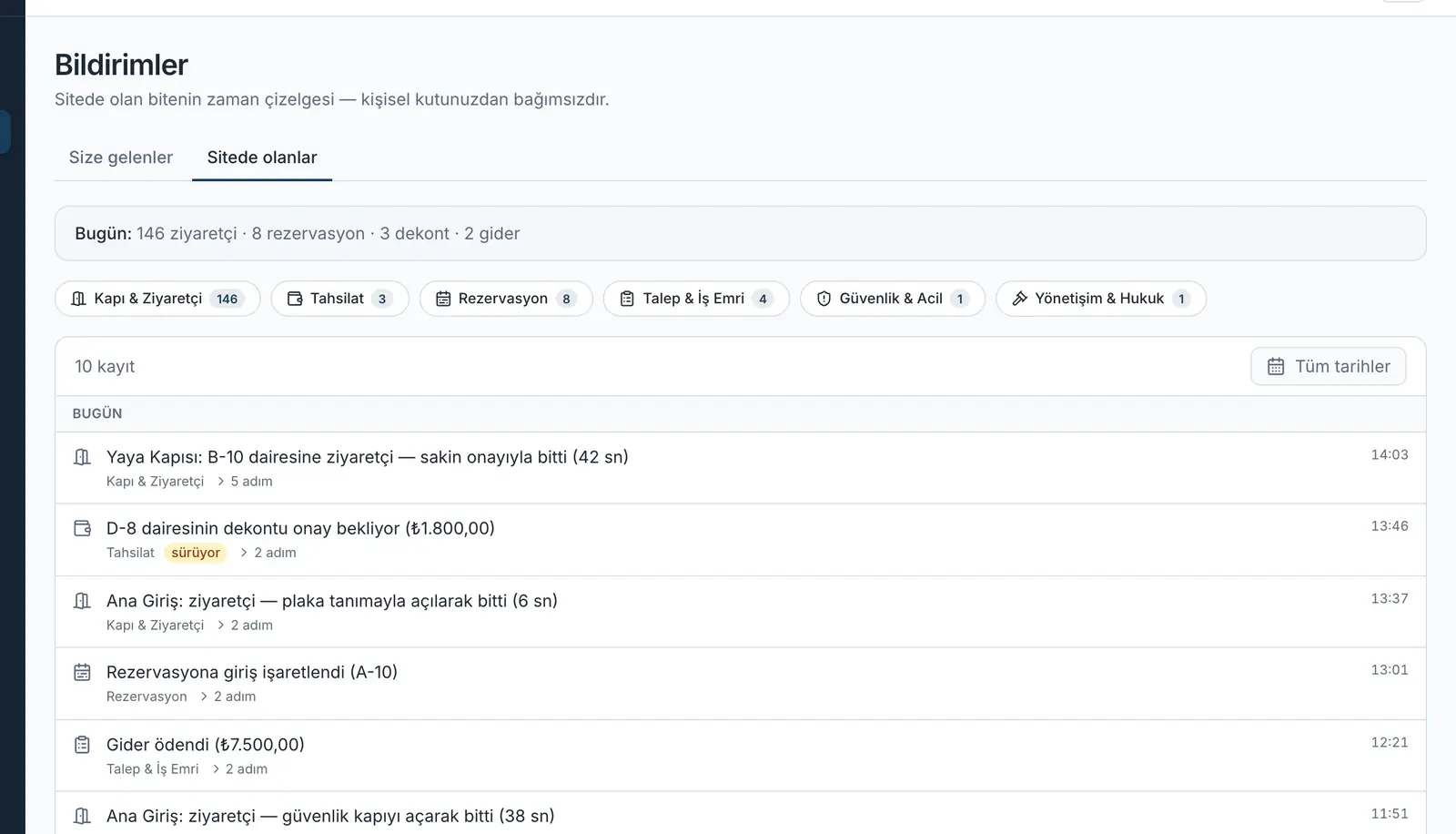1456x834 pixels.
Task: Filter by Yönetişim & Hukuk chip
Action: 1101,299
